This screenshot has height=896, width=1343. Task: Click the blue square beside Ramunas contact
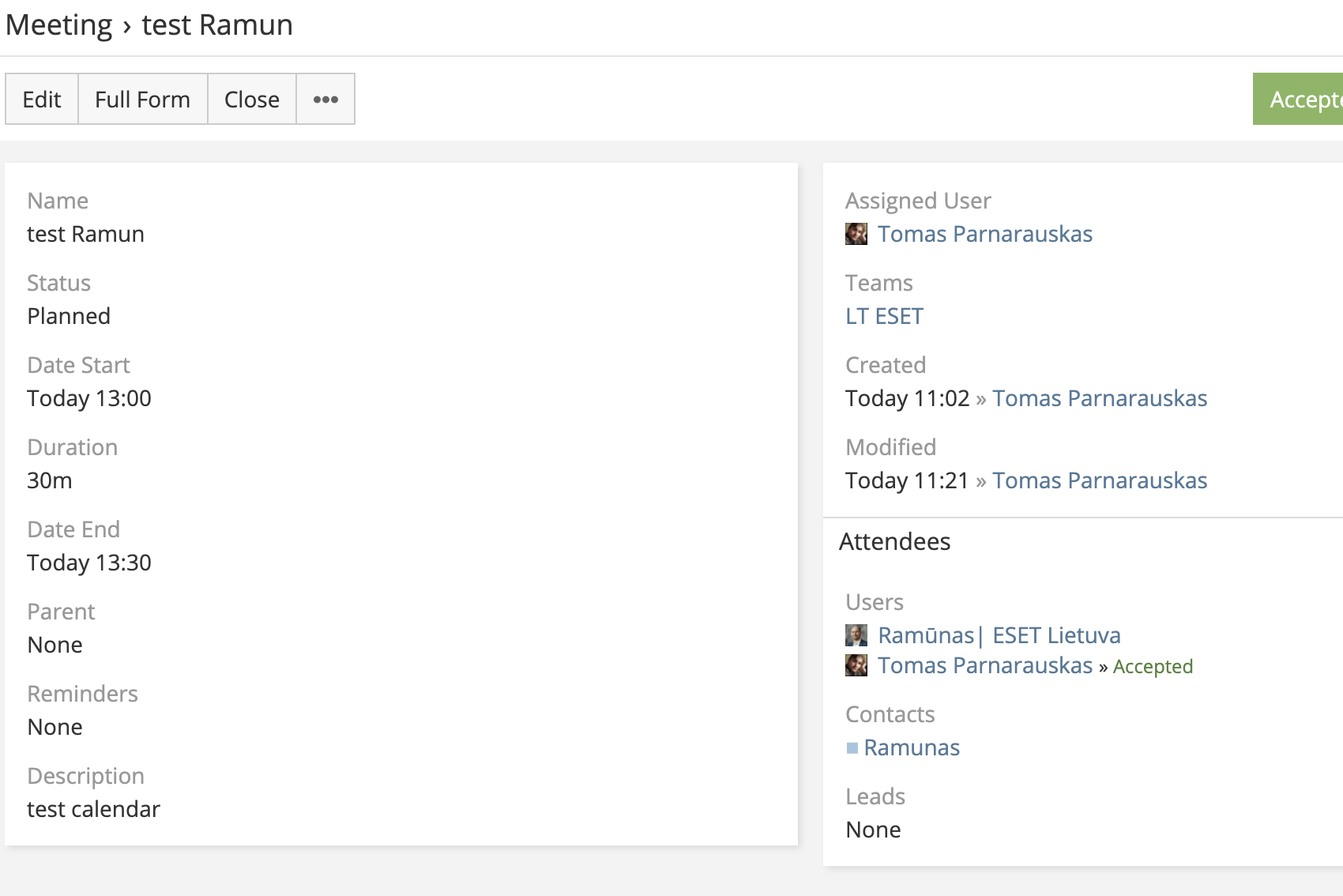(x=852, y=747)
